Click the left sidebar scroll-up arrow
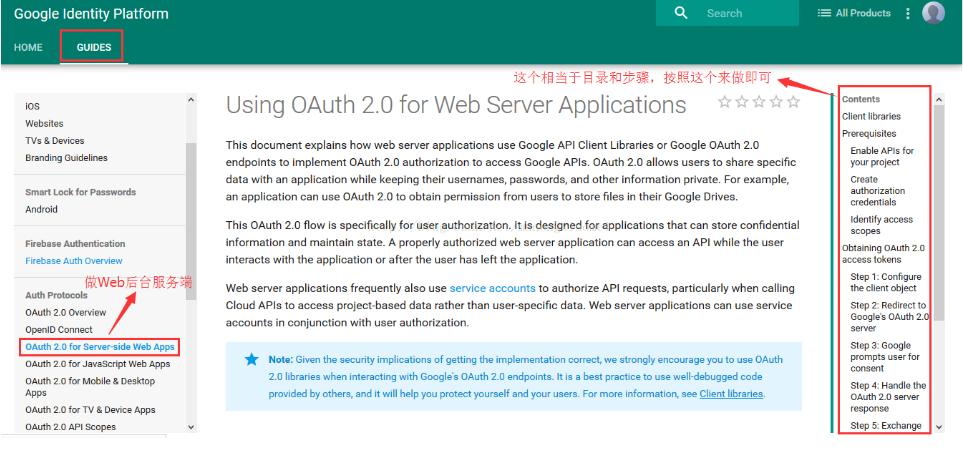The height and width of the screenshot is (452, 963). click(x=190, y=99)
